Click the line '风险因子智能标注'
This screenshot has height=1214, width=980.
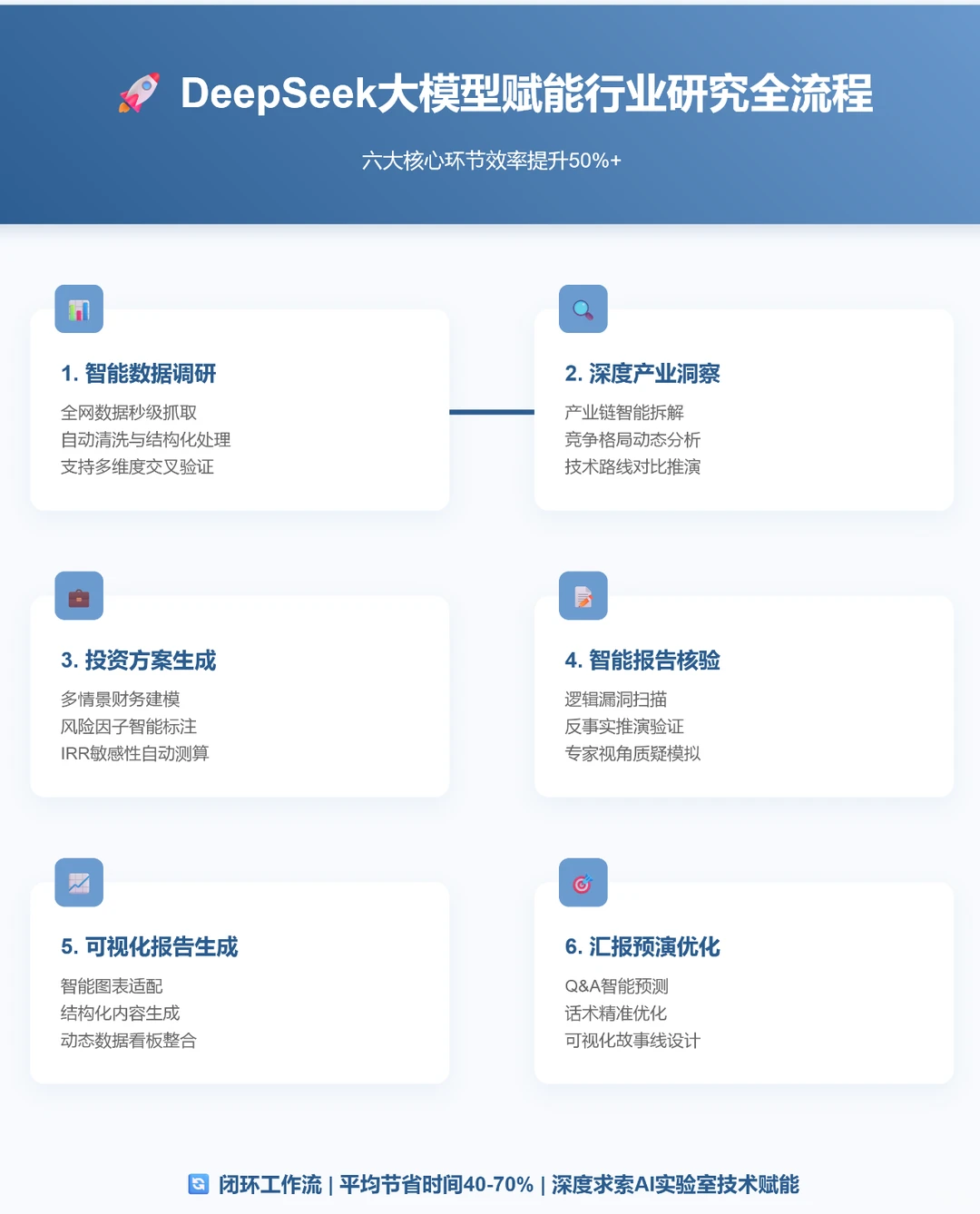[129, 727]
